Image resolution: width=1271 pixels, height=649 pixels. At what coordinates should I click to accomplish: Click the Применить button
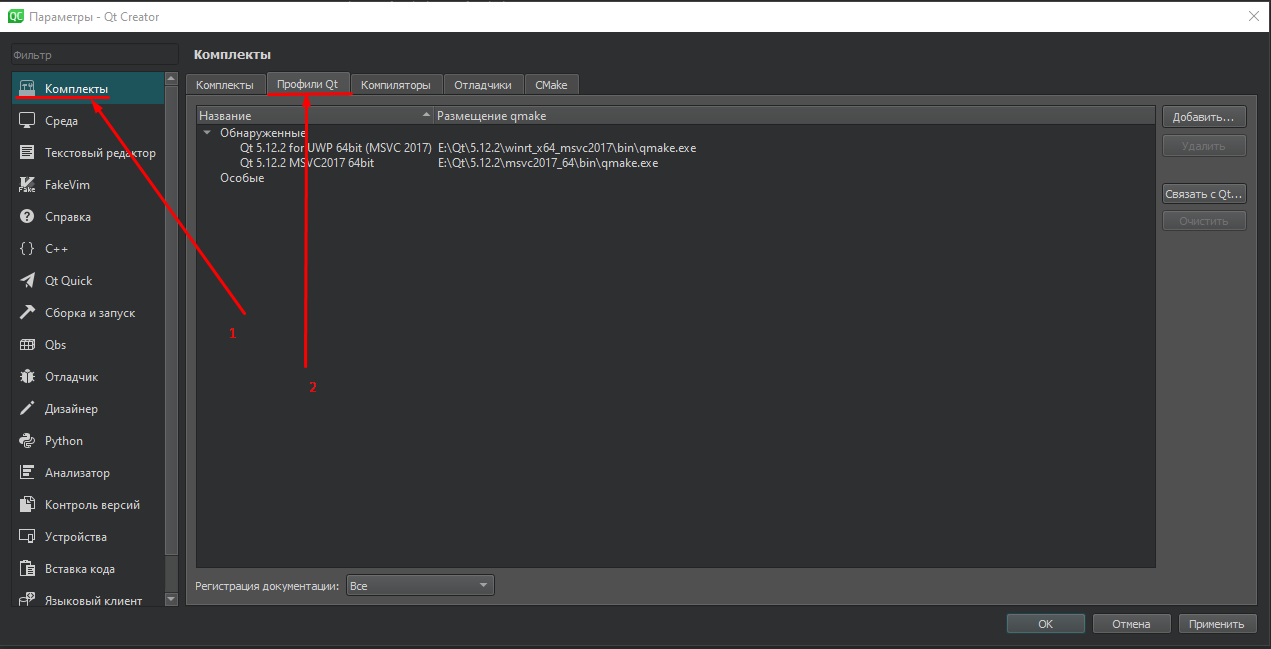(x=1217, y=624)
